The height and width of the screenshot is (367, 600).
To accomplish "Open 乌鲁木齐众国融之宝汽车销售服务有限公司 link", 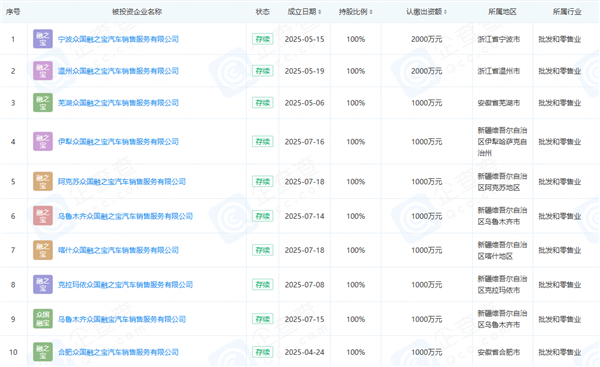I will click(x=125, y=216).
